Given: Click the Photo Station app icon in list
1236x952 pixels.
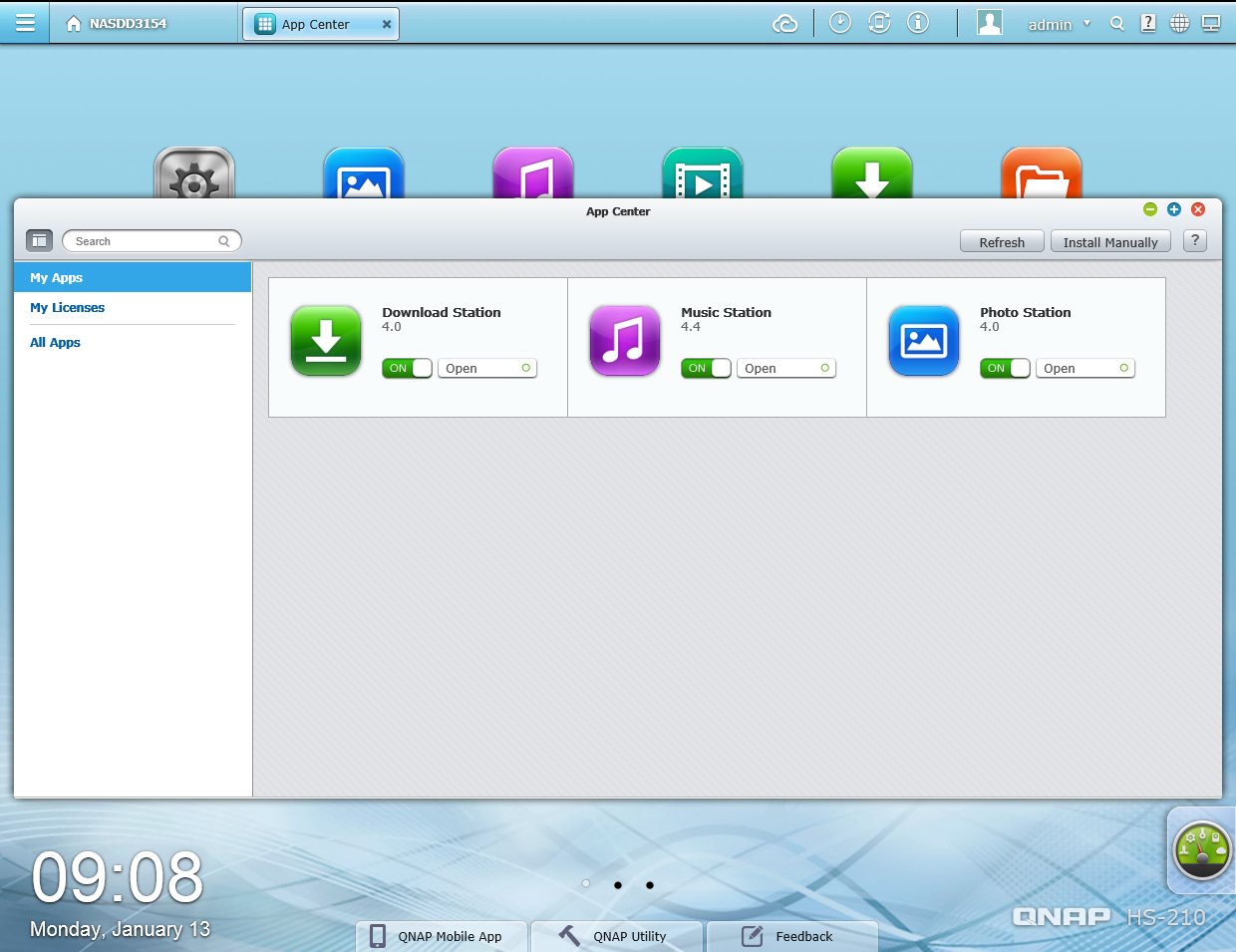Looking at the screenshot, I should 924,341.
